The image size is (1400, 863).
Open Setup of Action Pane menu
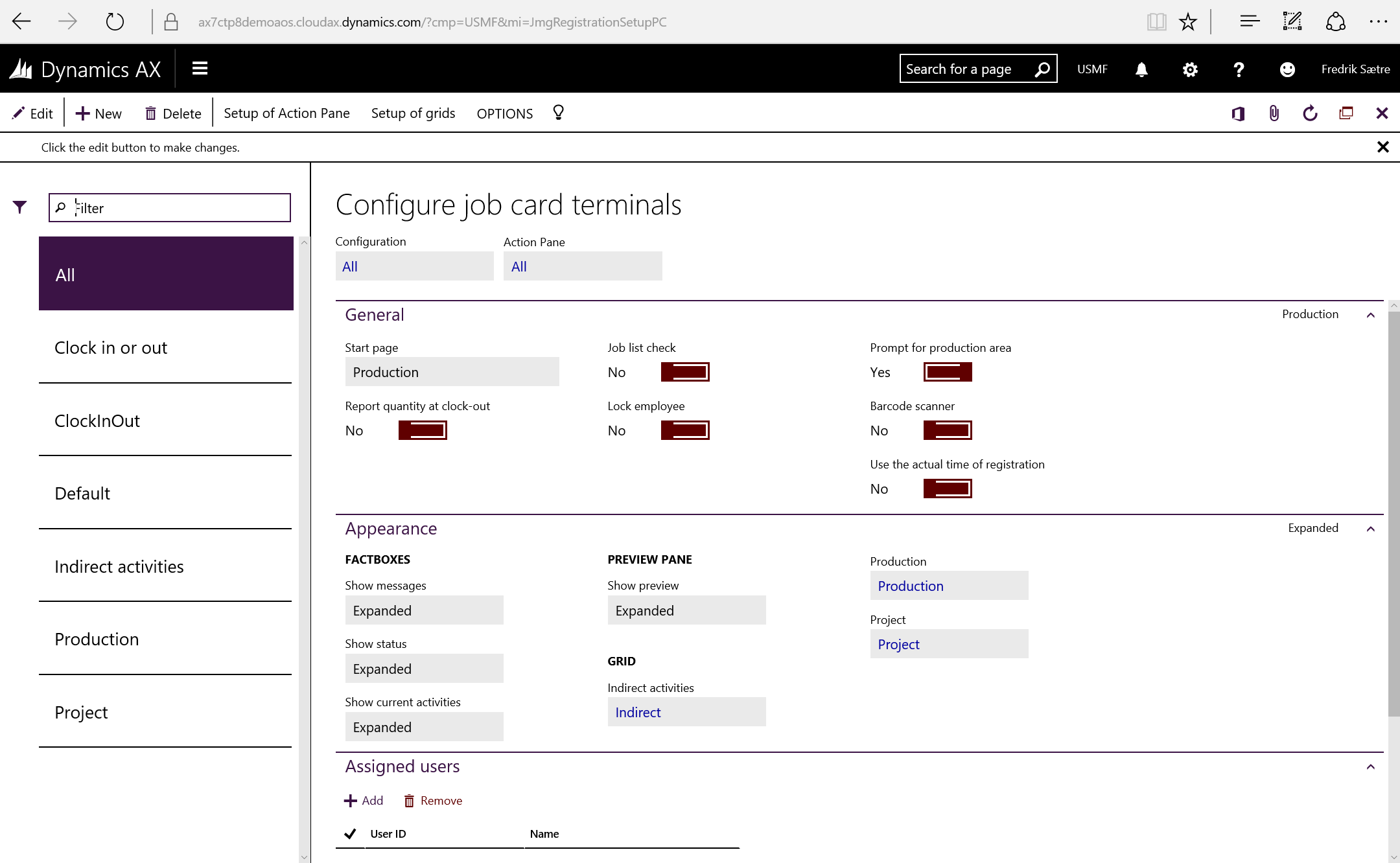coord(286,113)
